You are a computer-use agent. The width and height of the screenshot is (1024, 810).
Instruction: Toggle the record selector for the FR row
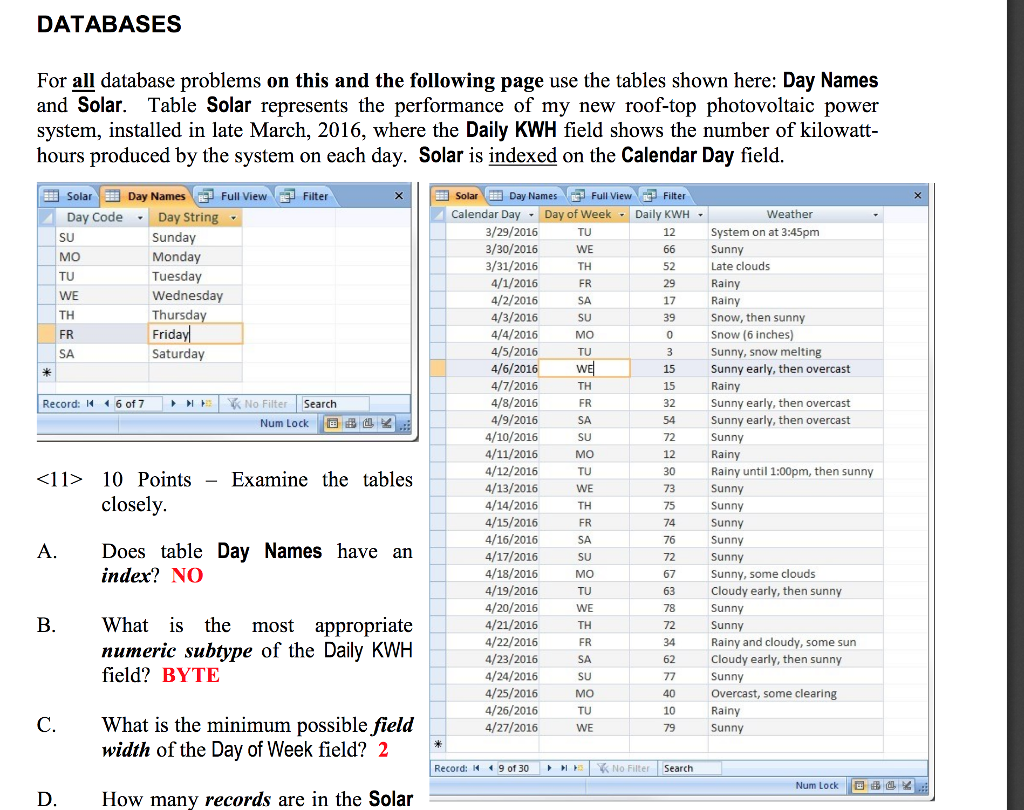click(x=46, y=334)
